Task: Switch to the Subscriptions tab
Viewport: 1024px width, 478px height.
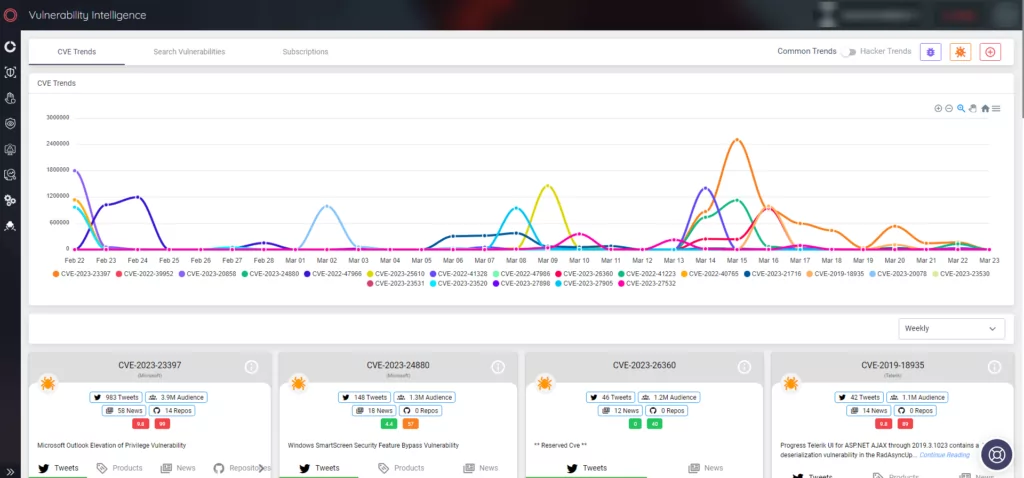Action: (x=305, y=52)
